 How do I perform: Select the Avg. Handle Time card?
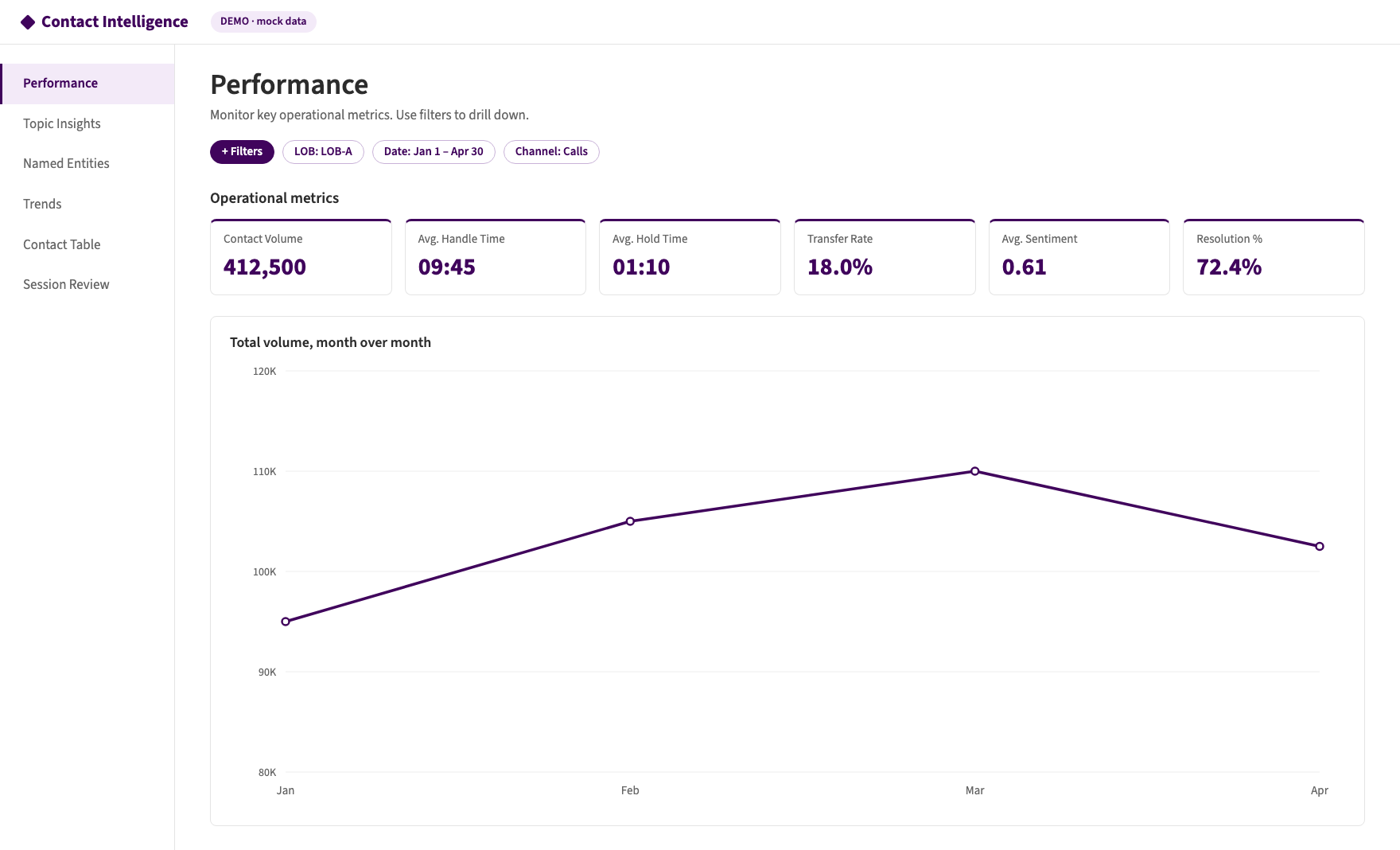(496, 257)
